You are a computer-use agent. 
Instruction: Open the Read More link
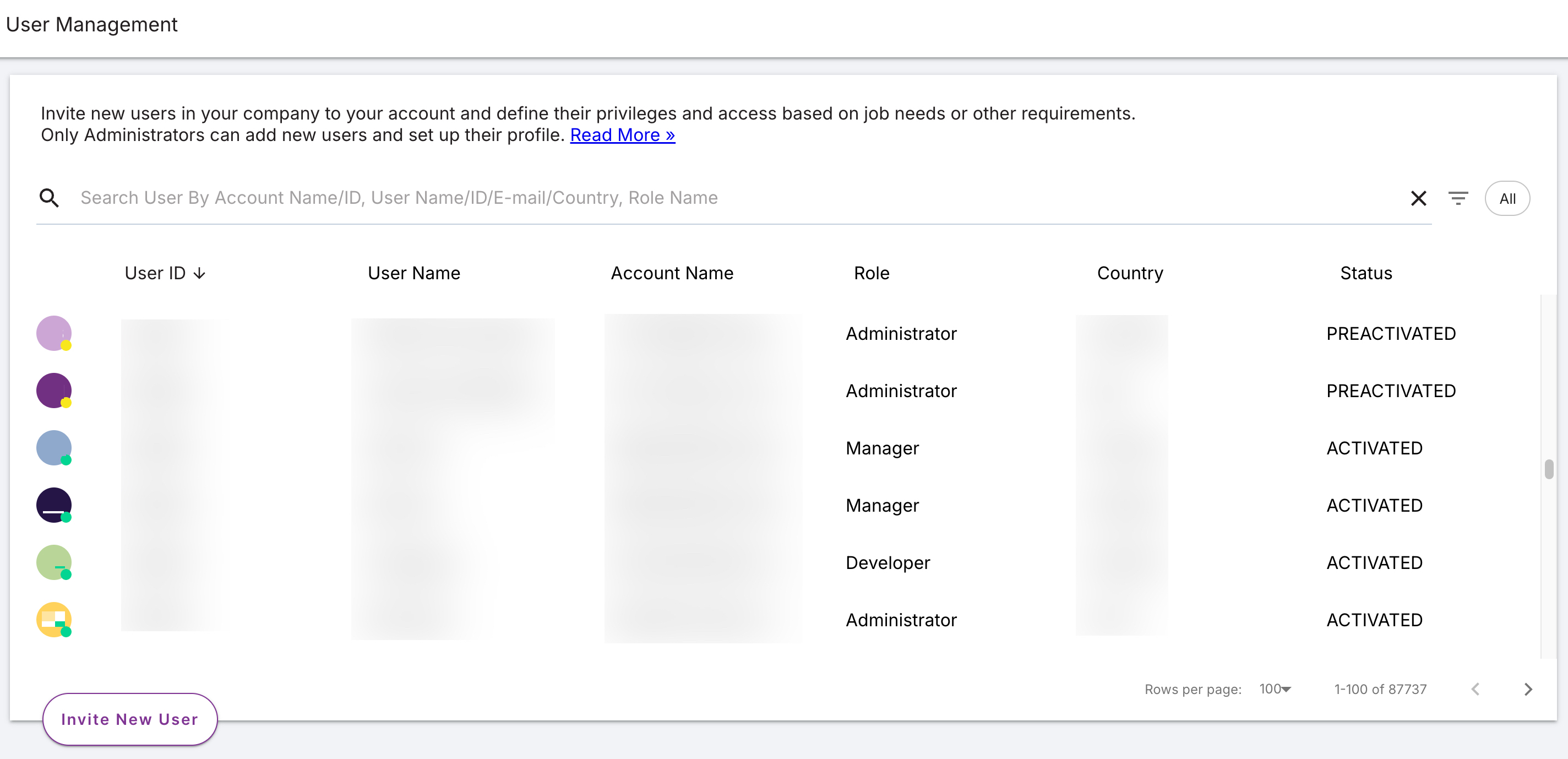coord(622,134)
